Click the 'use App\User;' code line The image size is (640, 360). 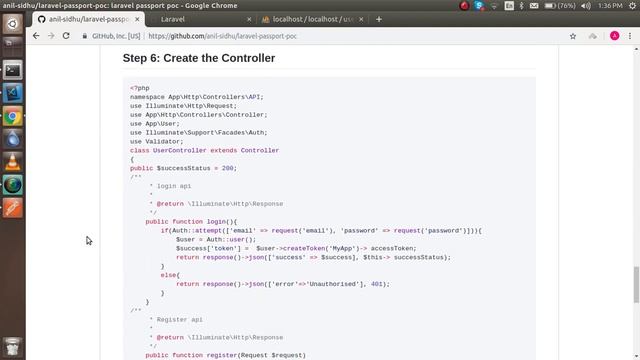[155, 124]
